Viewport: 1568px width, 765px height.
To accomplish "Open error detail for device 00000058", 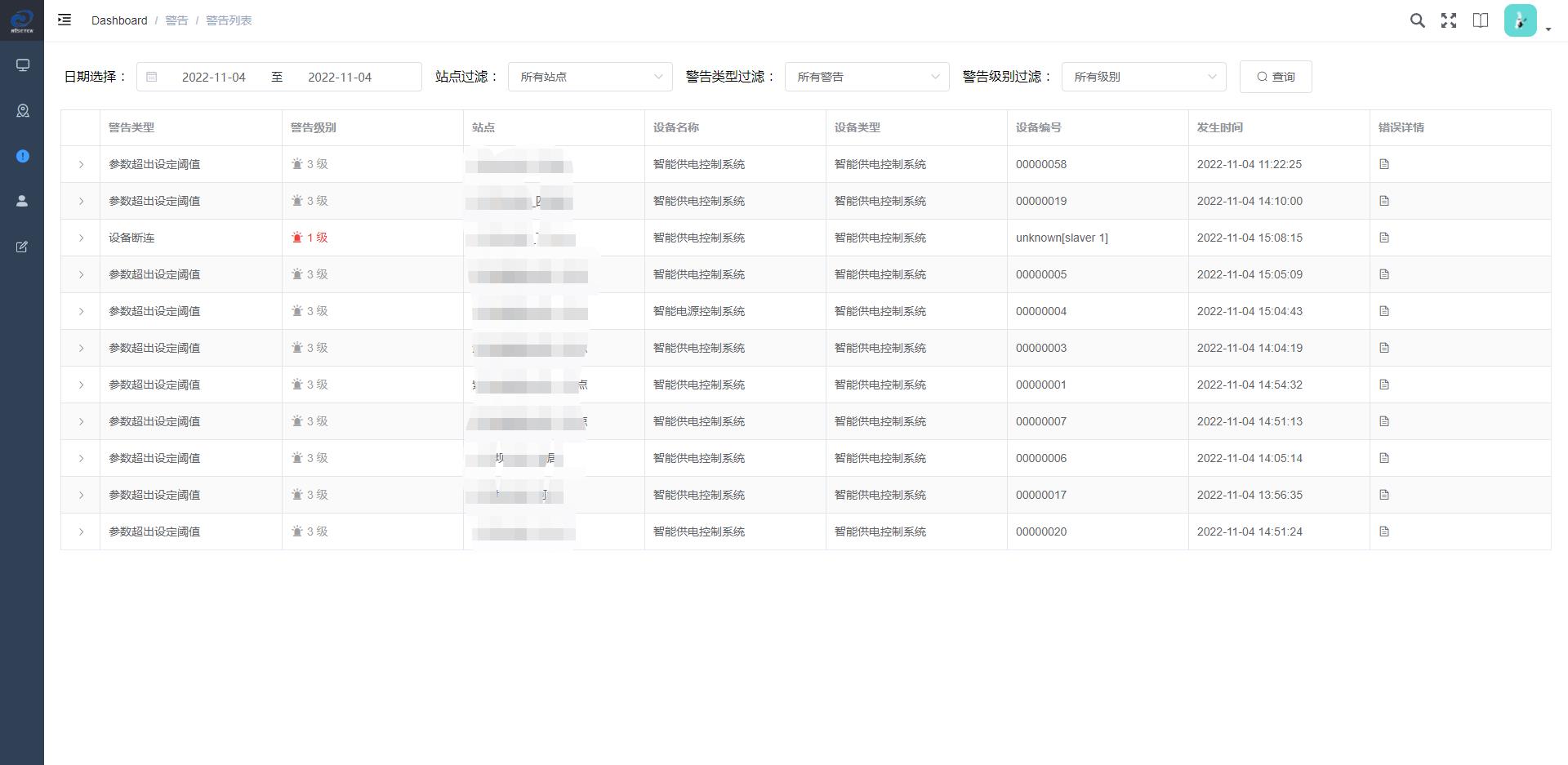I will (x=1383, y=164).
